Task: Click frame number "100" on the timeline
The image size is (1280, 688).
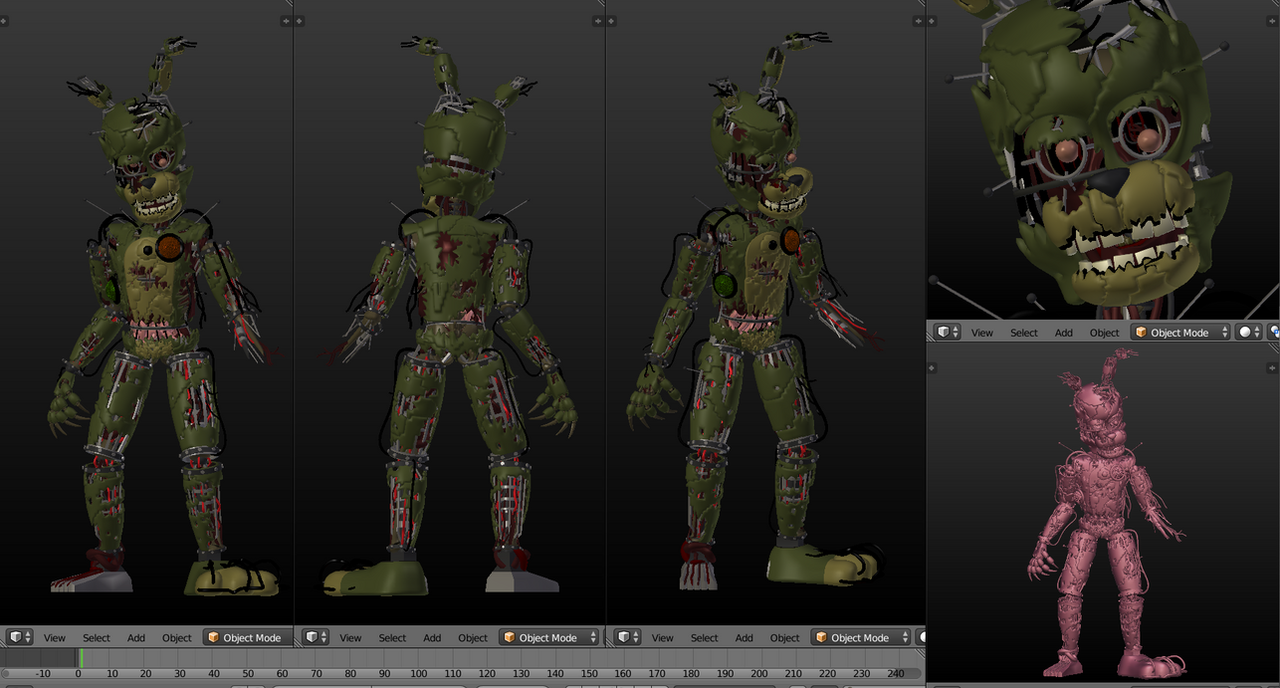Action: (419, 674)
